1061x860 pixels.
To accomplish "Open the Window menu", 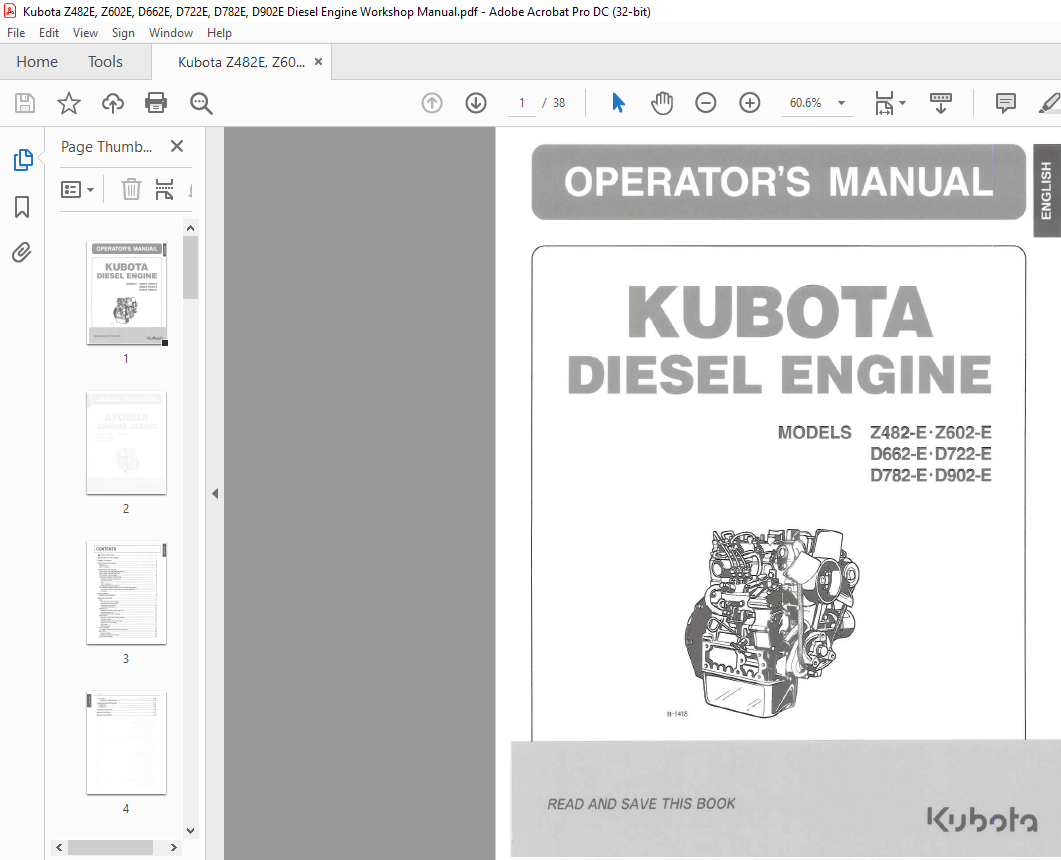I will (171, 32).
